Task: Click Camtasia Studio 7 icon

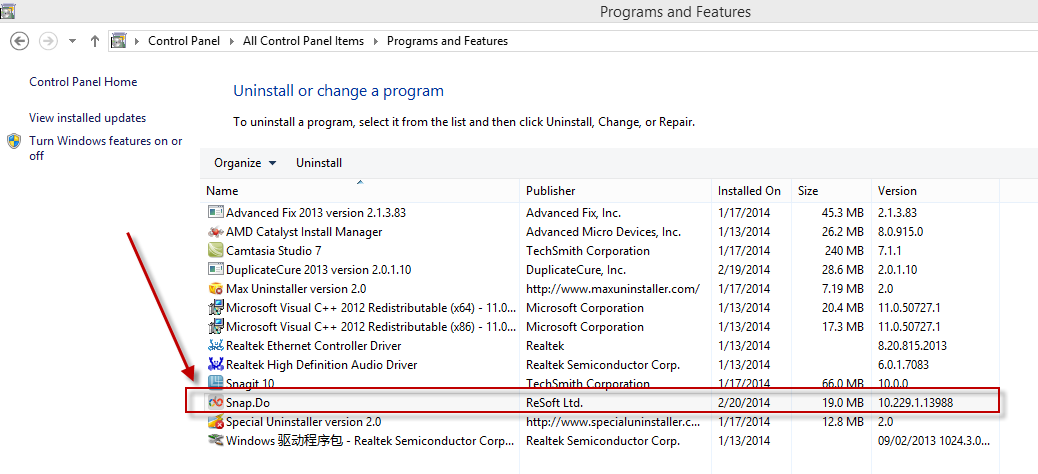Action: [x=216, y=251]
